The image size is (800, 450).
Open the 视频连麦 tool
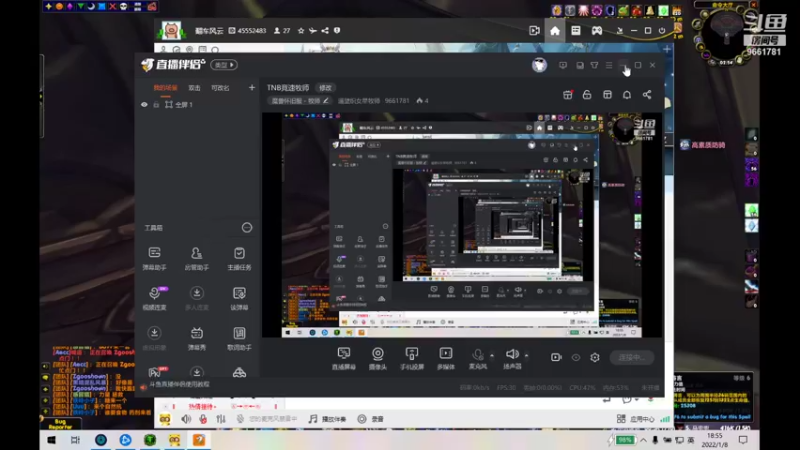(x=154, y=298)
